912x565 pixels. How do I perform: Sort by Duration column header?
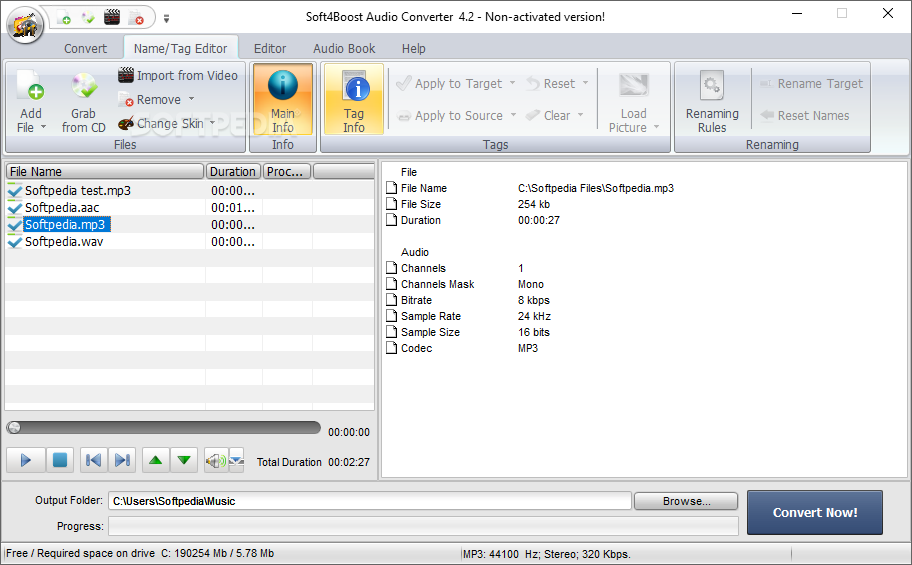click(233, 172)
